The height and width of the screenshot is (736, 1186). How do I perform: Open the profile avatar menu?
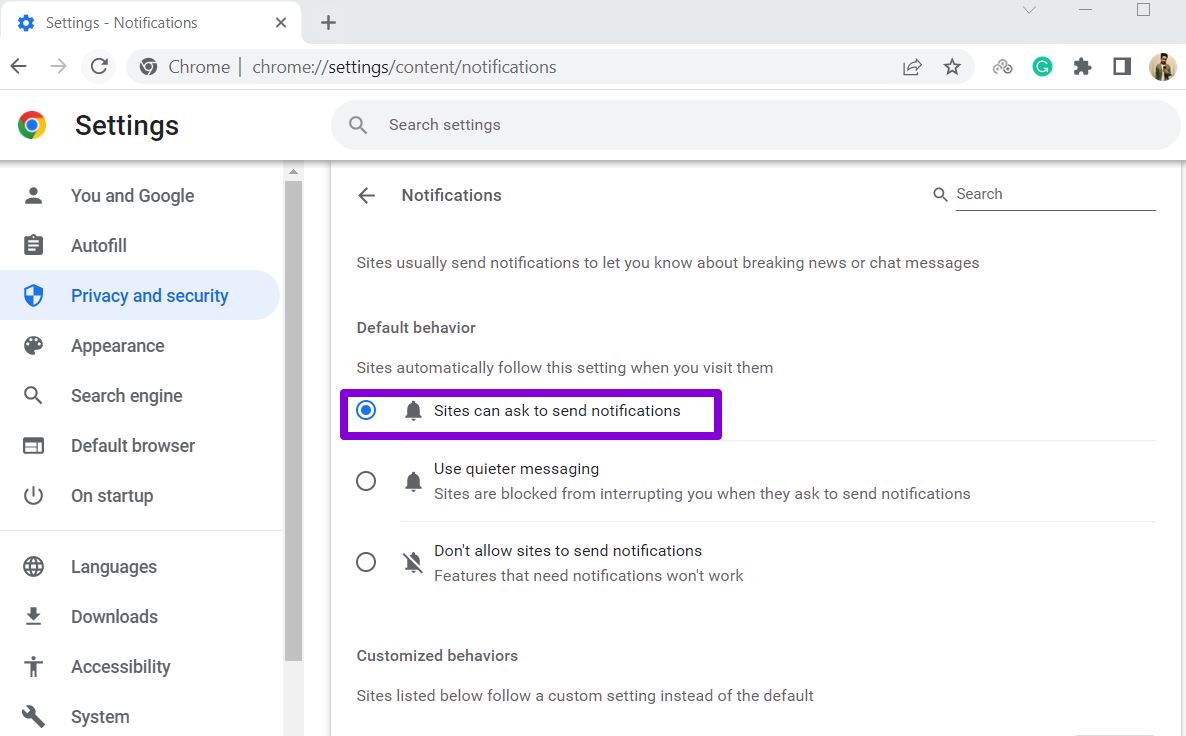[1163, 67]
